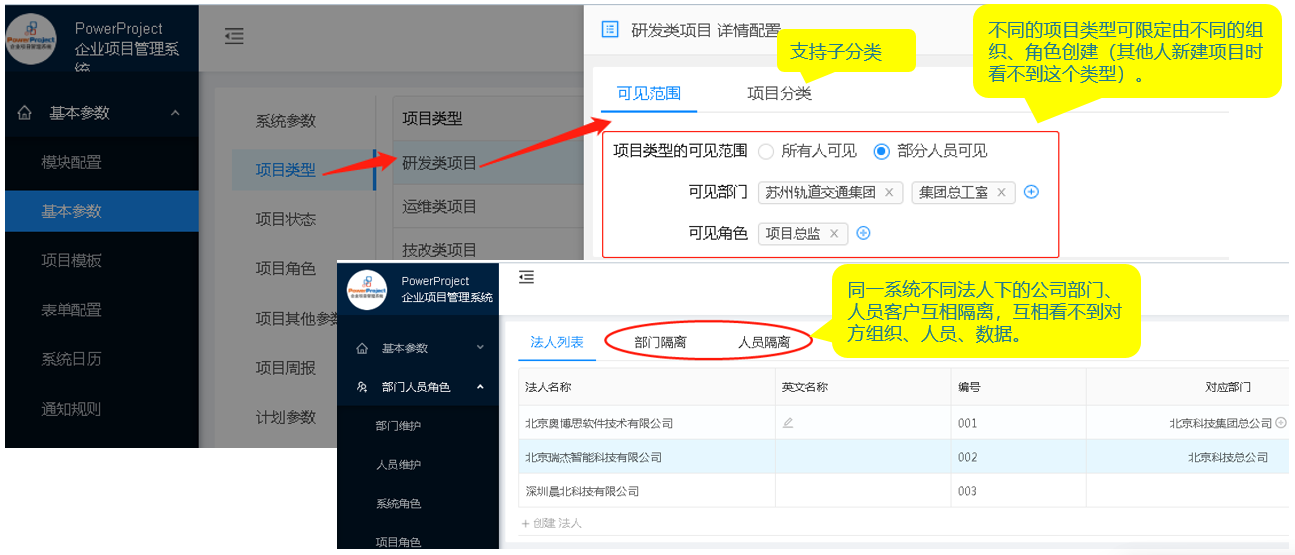The height and width of the screenshot is (555, 1295).
Task: Collapse the 部门人员角色 menu group
Action: pos(480,387)
